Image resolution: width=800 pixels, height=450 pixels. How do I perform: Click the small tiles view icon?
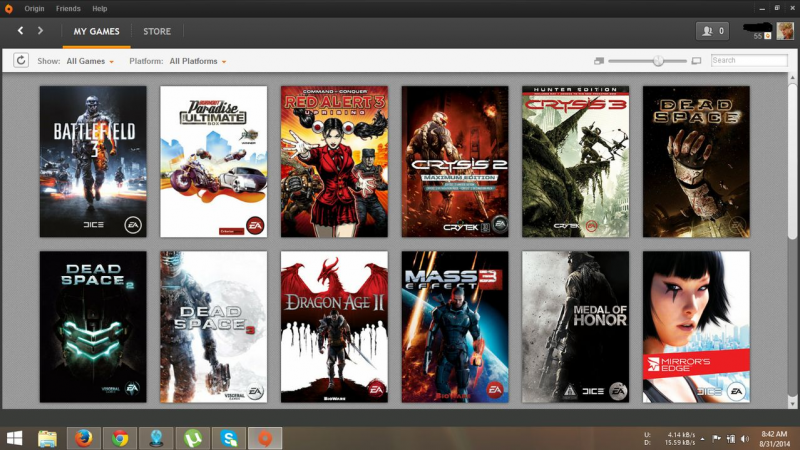pos(599,61)
